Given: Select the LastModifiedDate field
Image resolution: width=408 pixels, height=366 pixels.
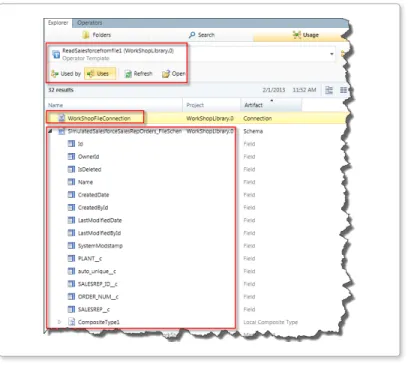Looking at the screenshot, I should pyautogui.click(x=100, y=220).
